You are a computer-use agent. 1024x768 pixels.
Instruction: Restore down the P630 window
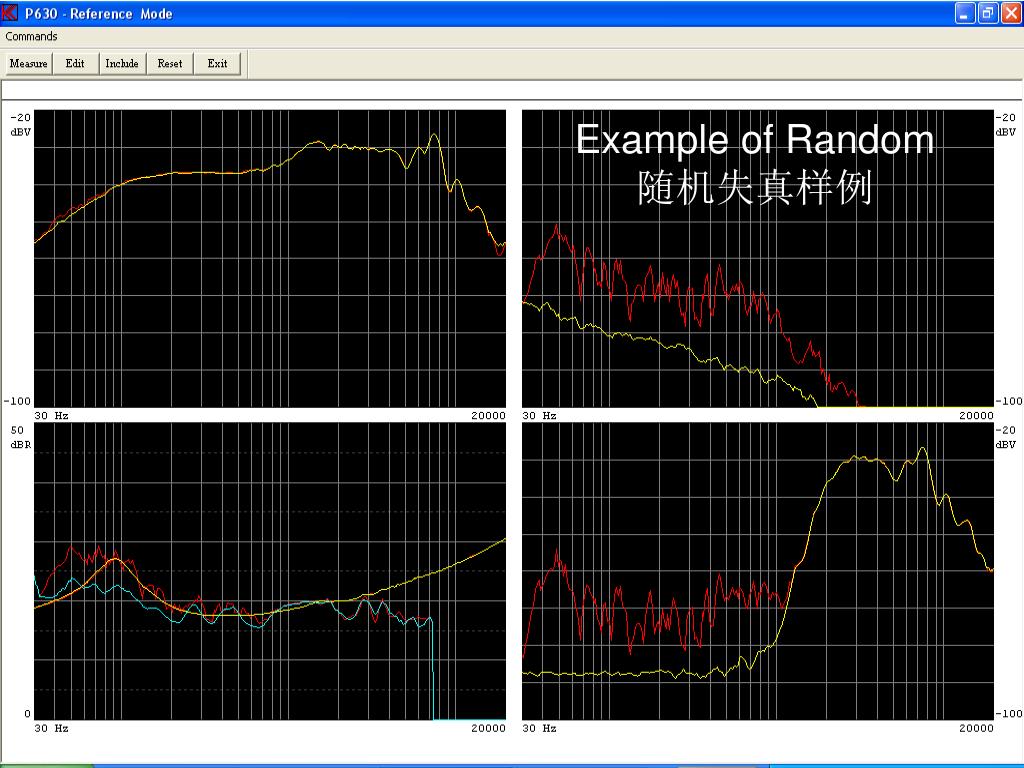point(988,13)
